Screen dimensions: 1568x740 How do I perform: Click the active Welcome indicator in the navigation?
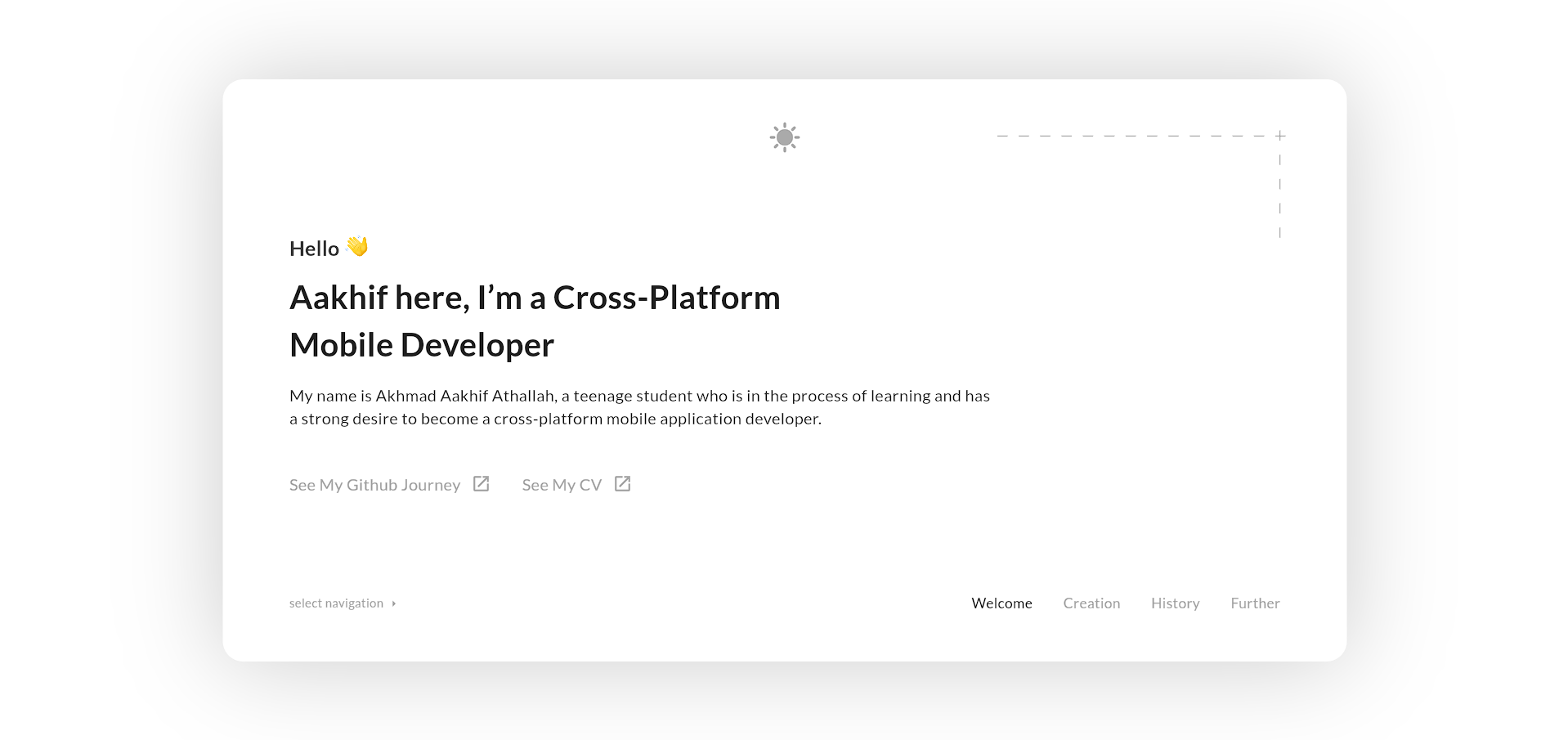1001,603
